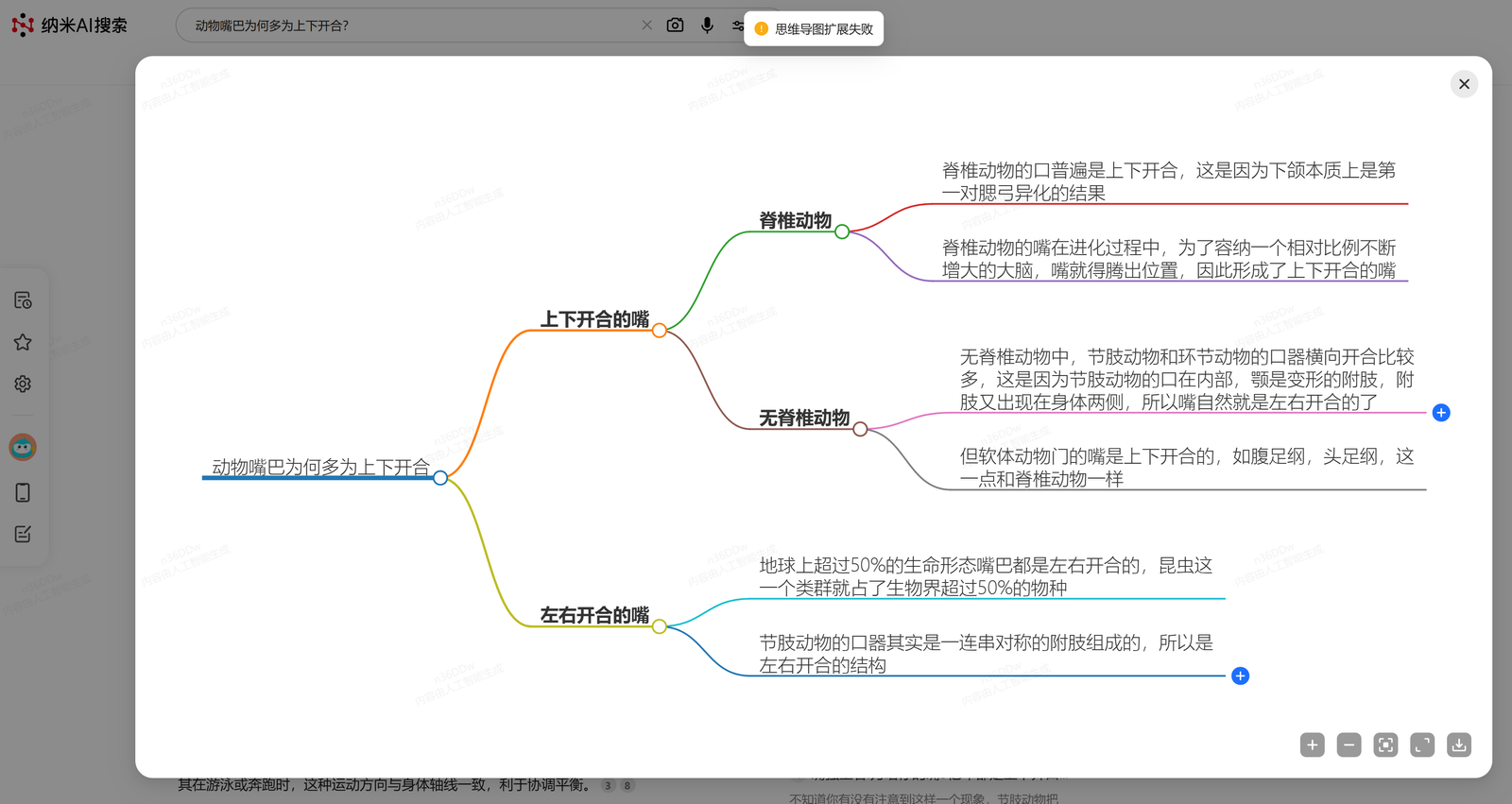Toggle the 脊椎动物 node circle
This screenshot has height=804, width=1512.
tap(842, 231)
